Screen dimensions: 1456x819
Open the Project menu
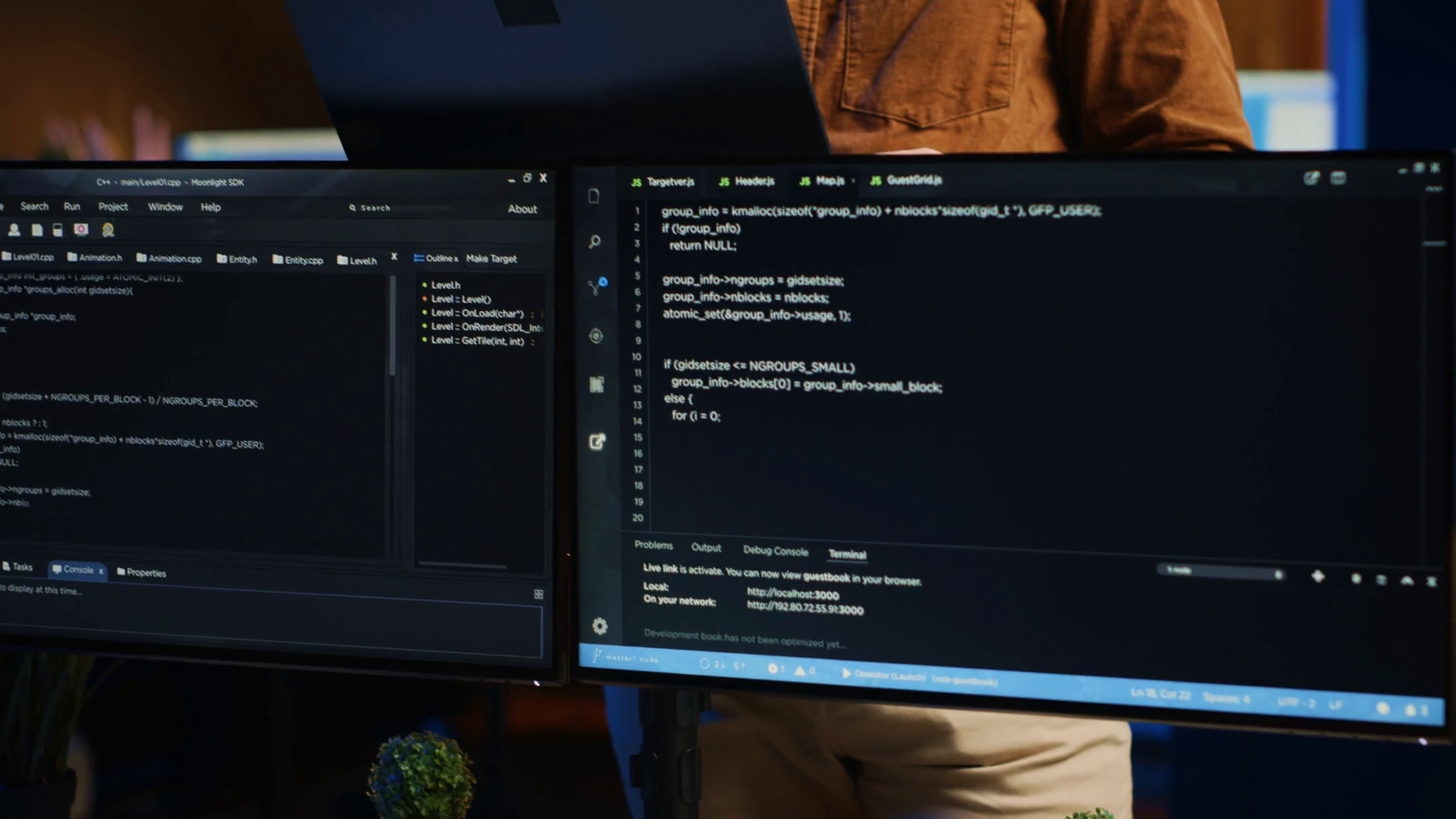coord(113,206)
